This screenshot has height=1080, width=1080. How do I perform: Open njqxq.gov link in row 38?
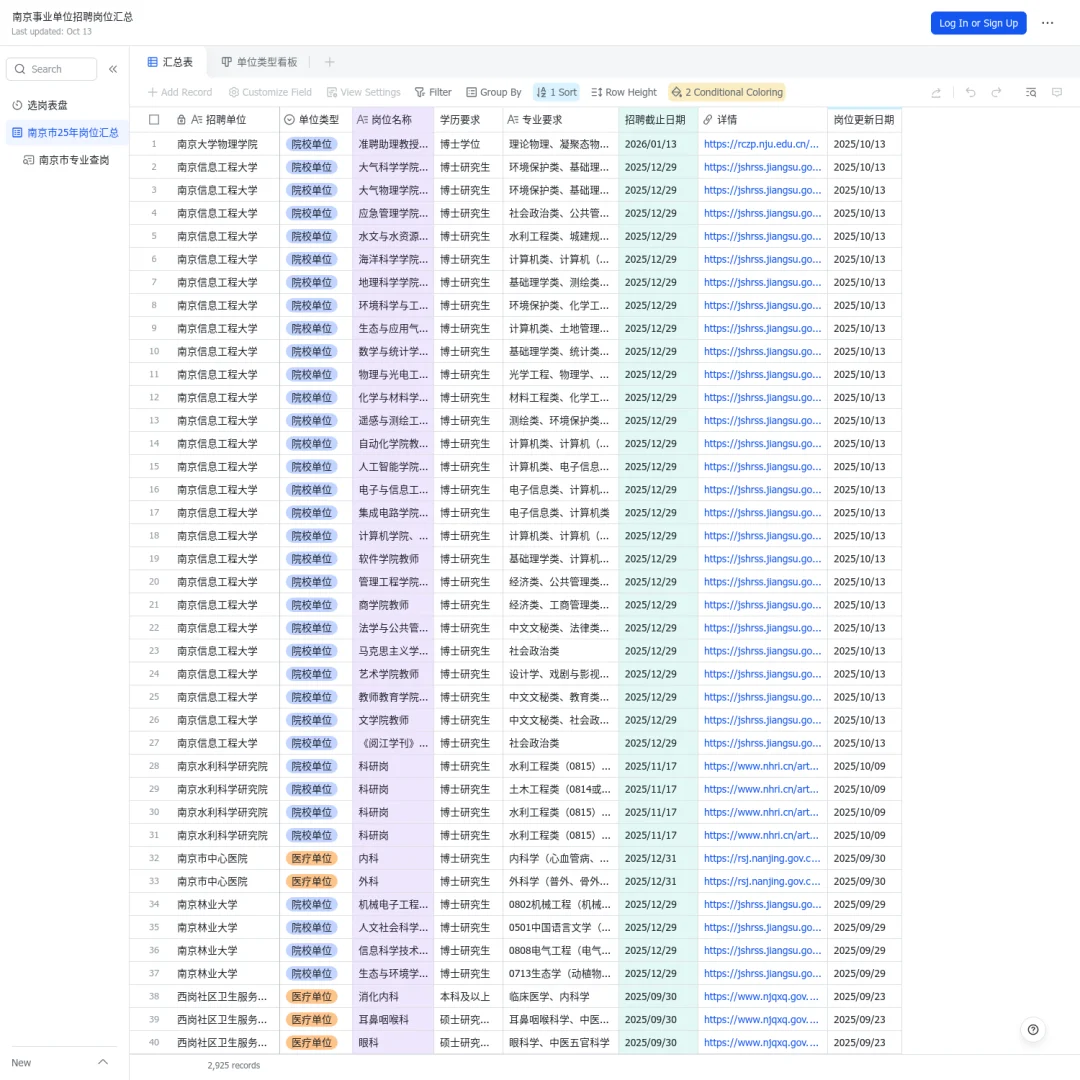click(x=761, y=996)
